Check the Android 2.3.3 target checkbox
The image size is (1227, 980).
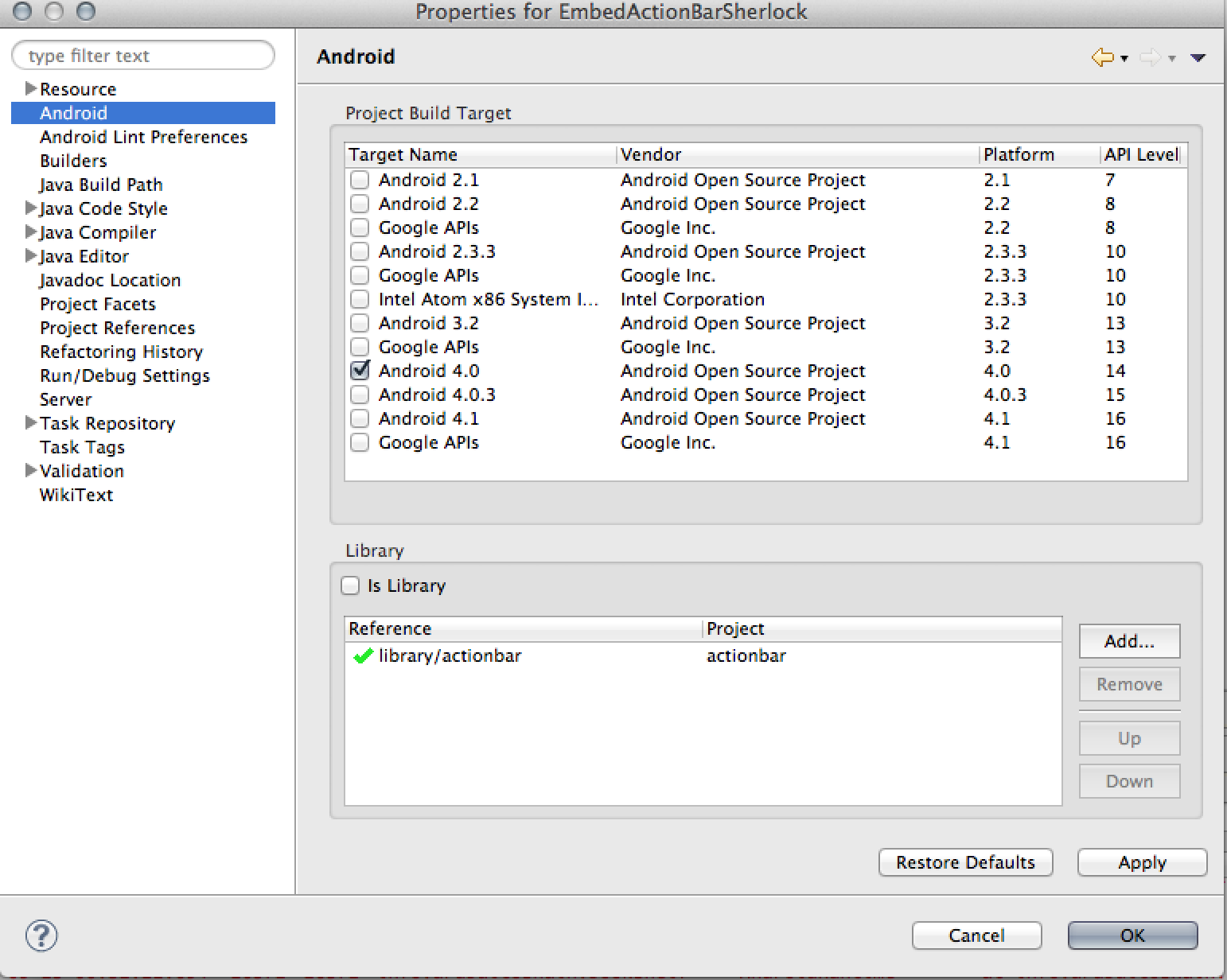tap(360, 251)
